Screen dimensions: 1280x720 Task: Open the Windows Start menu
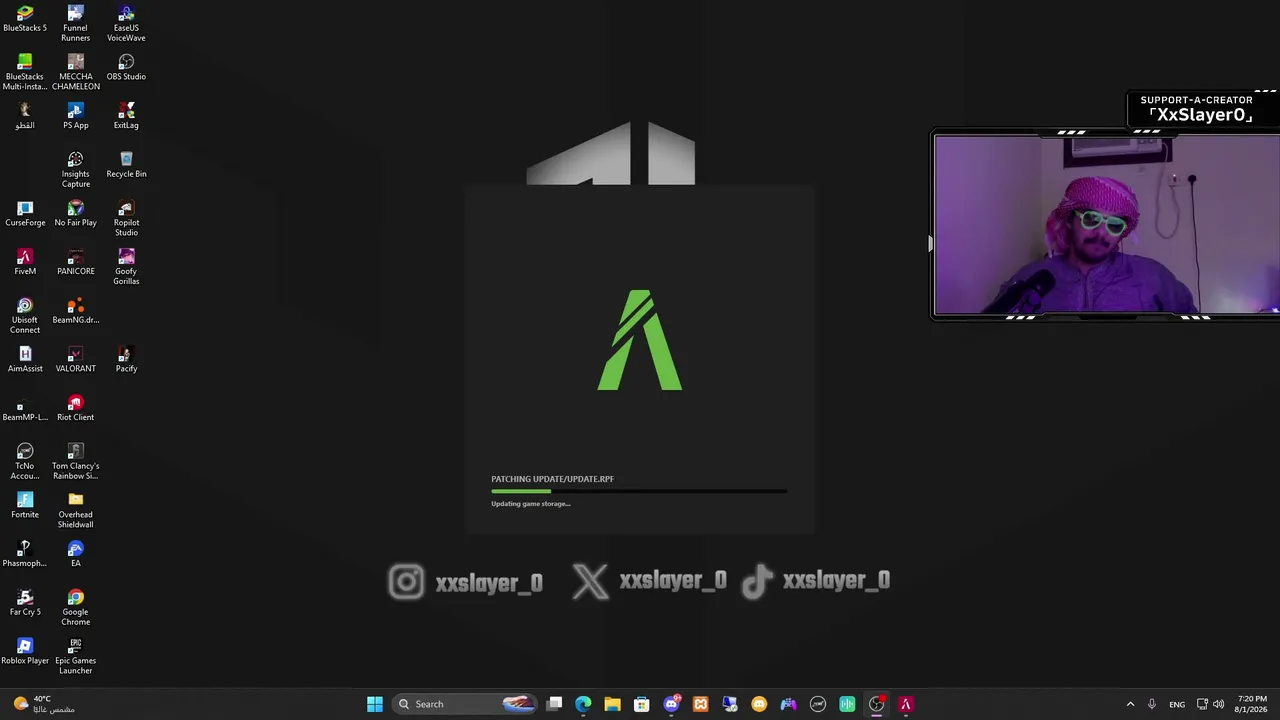375,704
